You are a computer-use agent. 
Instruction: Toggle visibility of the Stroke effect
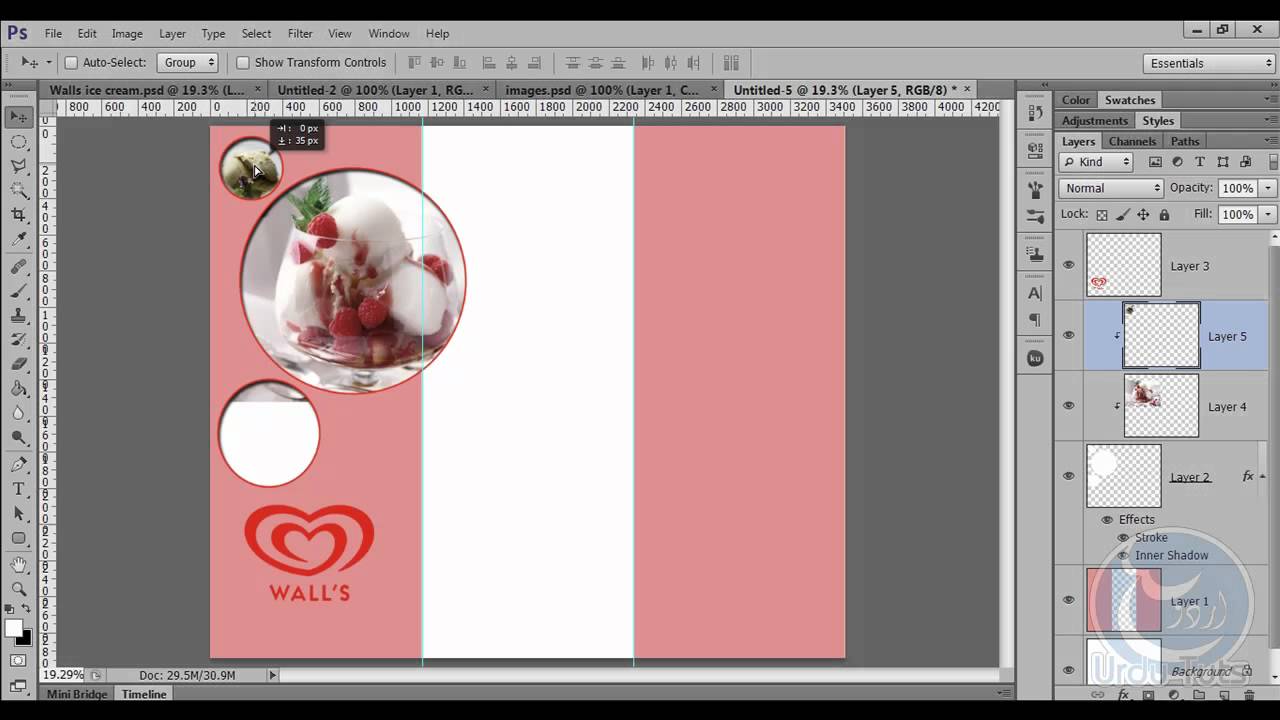click(1123, 537)
